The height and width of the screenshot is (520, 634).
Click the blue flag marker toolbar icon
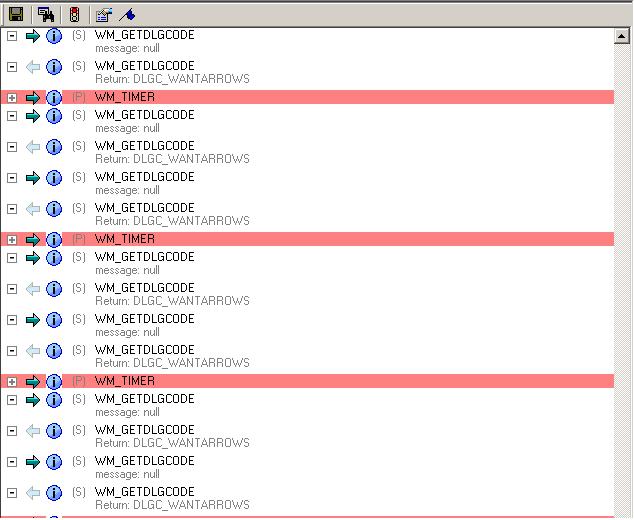(x=127, y=15)
